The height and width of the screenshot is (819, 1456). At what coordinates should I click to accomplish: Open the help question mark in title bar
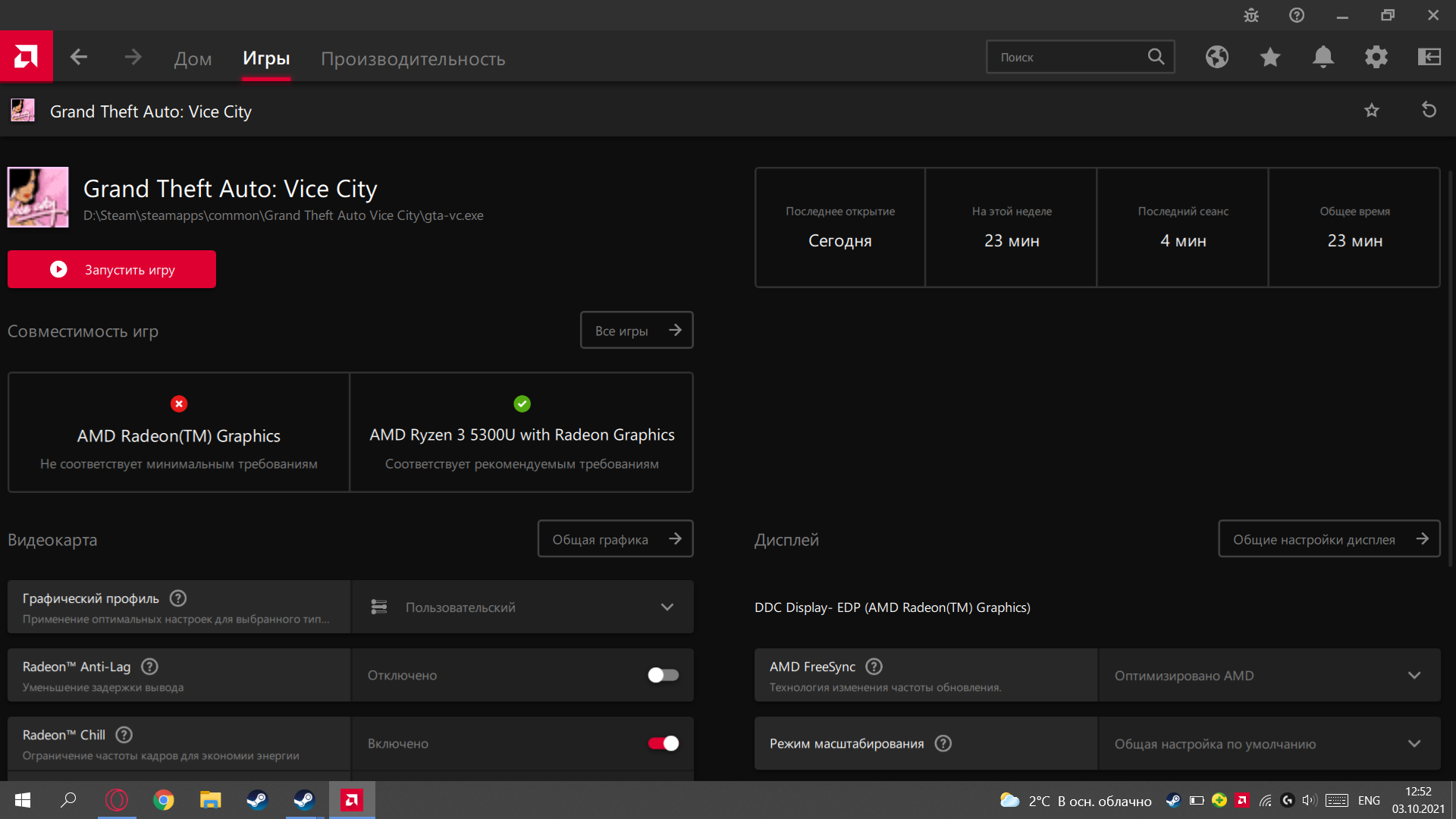[1297, 15]
